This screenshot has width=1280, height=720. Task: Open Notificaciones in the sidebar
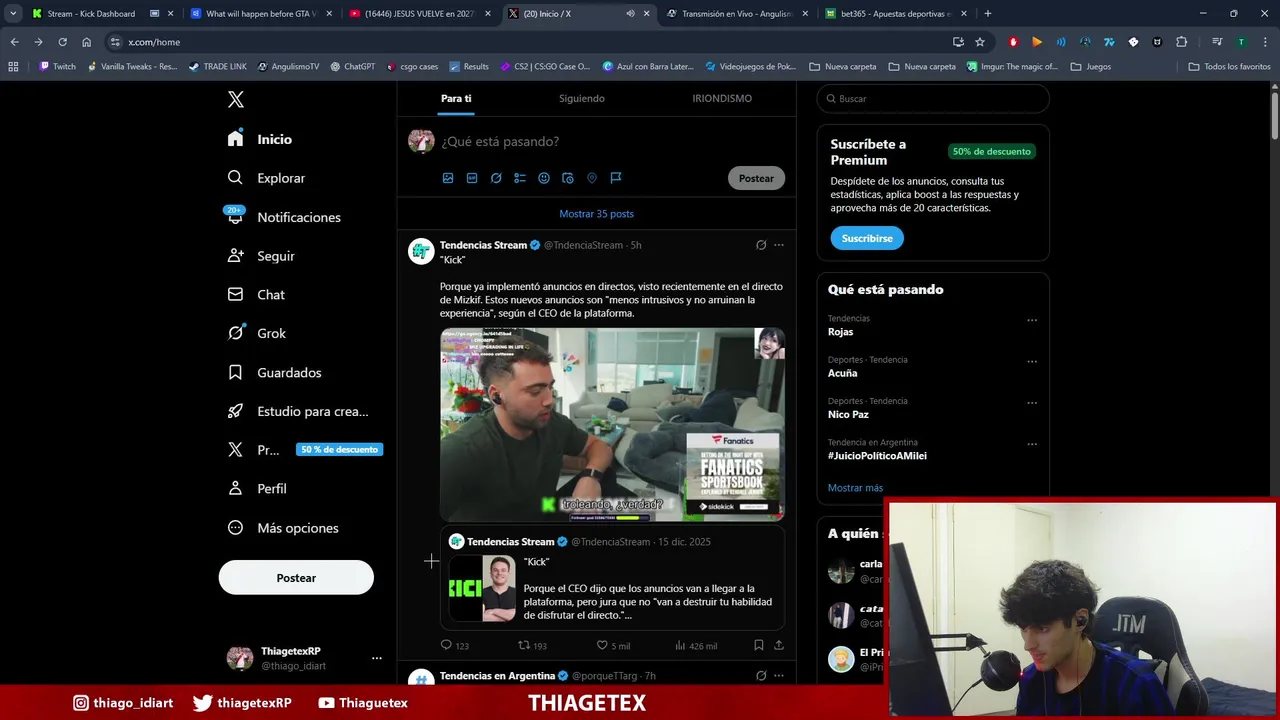(284, 217)
